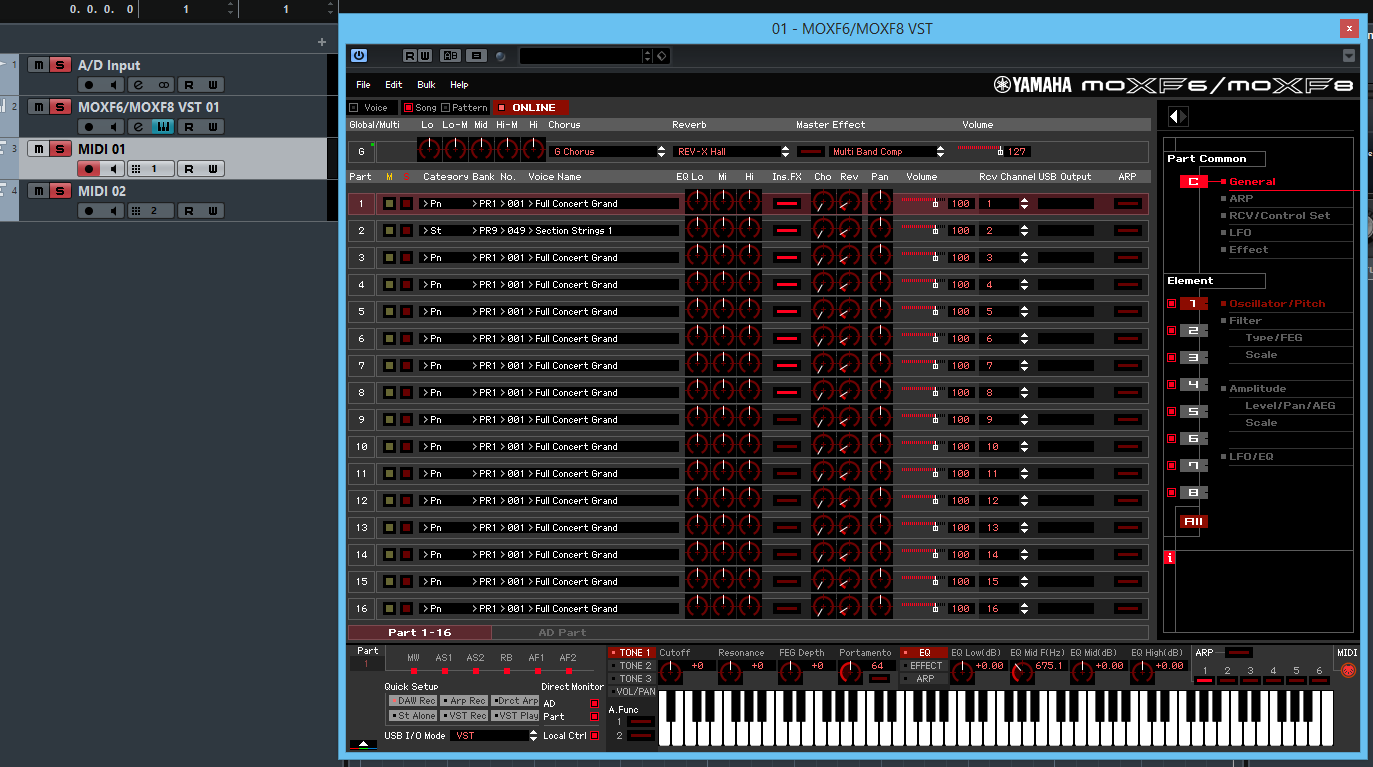Viewport: 1373px width, 767px height.
Task: Mute the A/D Input track
Action: click(x=38, y=65)
